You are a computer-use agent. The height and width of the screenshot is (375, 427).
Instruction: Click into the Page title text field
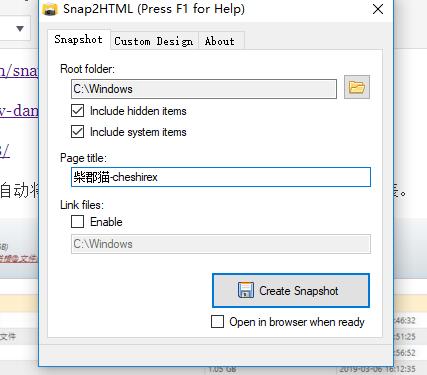(x=221, y=177)
